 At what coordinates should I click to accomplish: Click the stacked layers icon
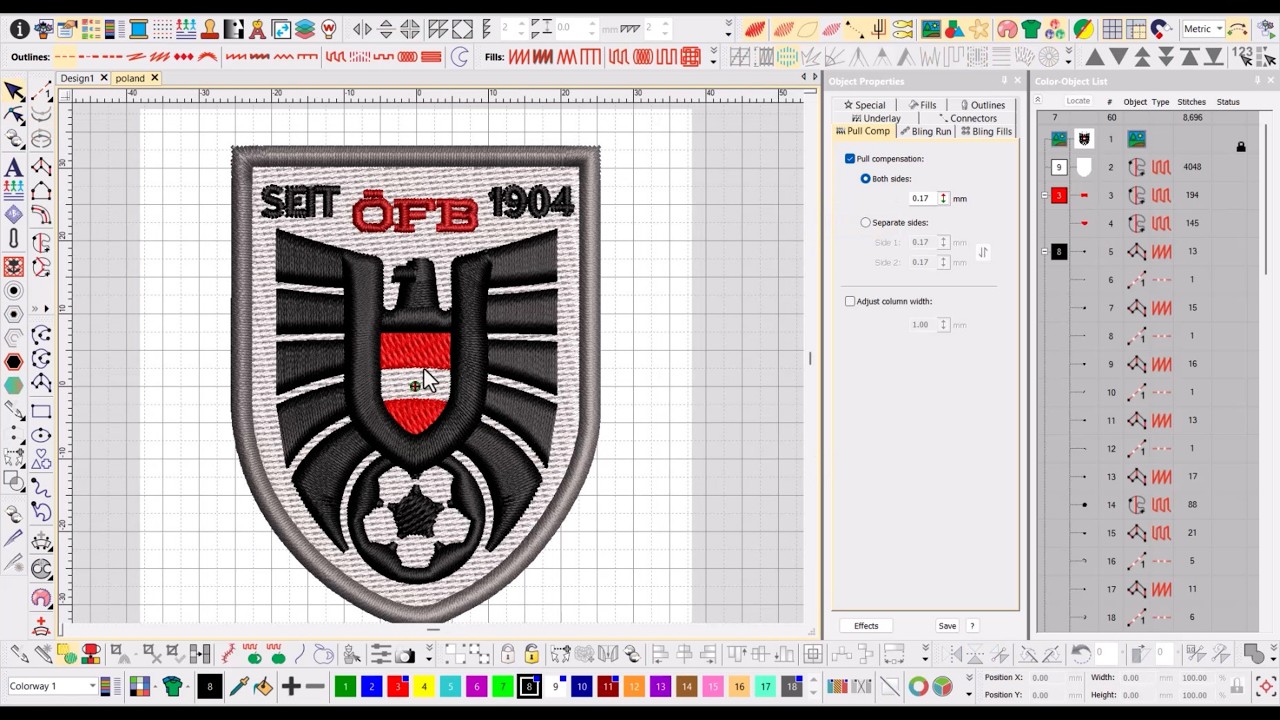(x=305, y=29)
